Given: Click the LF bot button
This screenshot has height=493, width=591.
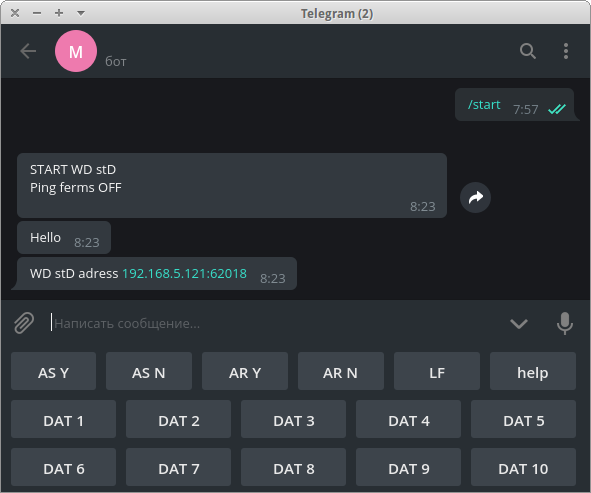Looking at the screenshot, I should coord(437,371).
